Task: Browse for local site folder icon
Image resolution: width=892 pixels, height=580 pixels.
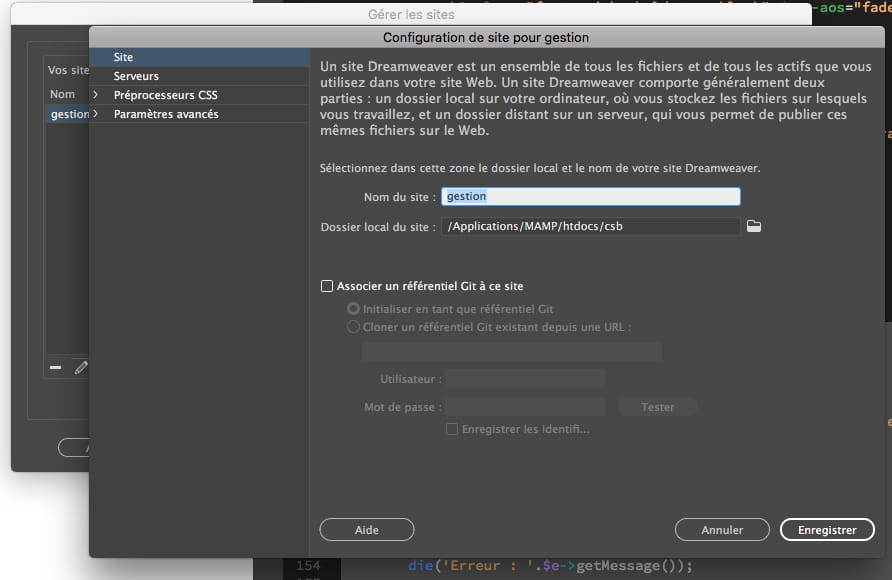Action: (x=754, y=226)
